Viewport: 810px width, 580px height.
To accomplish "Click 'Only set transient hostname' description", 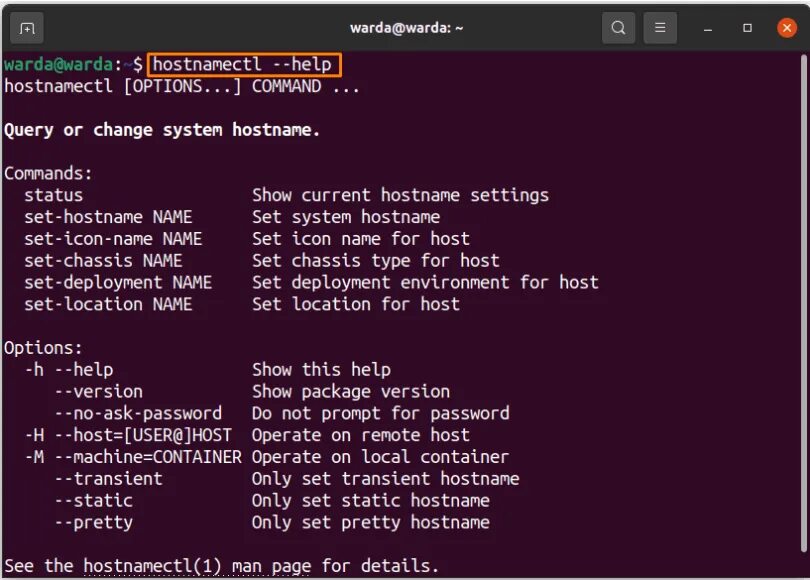I will coord(386,479).
